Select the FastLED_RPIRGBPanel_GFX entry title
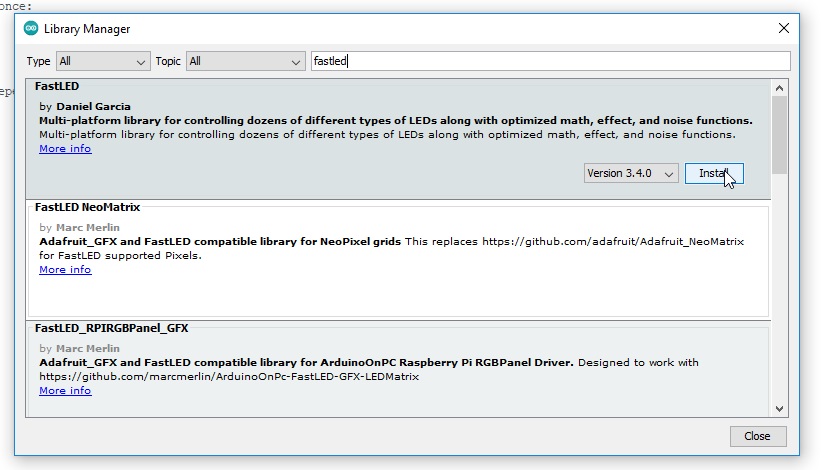The image size is (821, 470). click(111, 328)
